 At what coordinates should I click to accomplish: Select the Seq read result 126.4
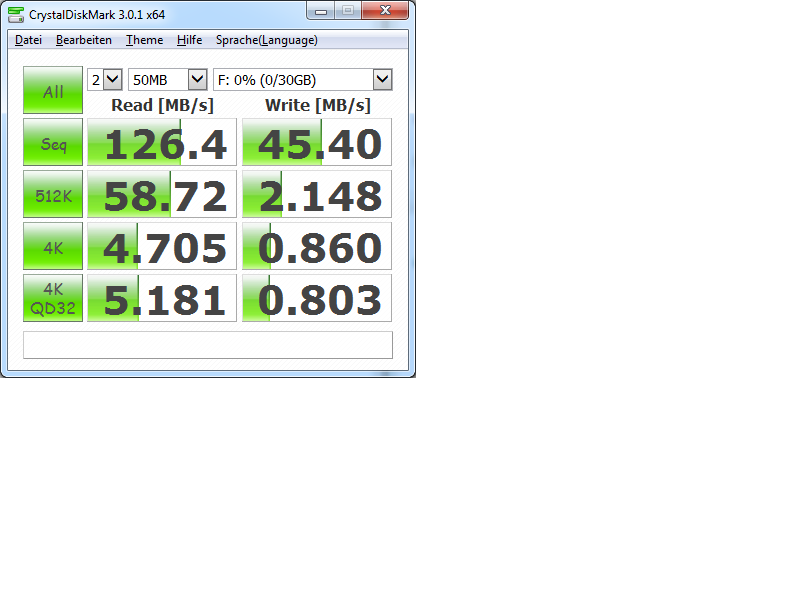(x=162, y=142)
